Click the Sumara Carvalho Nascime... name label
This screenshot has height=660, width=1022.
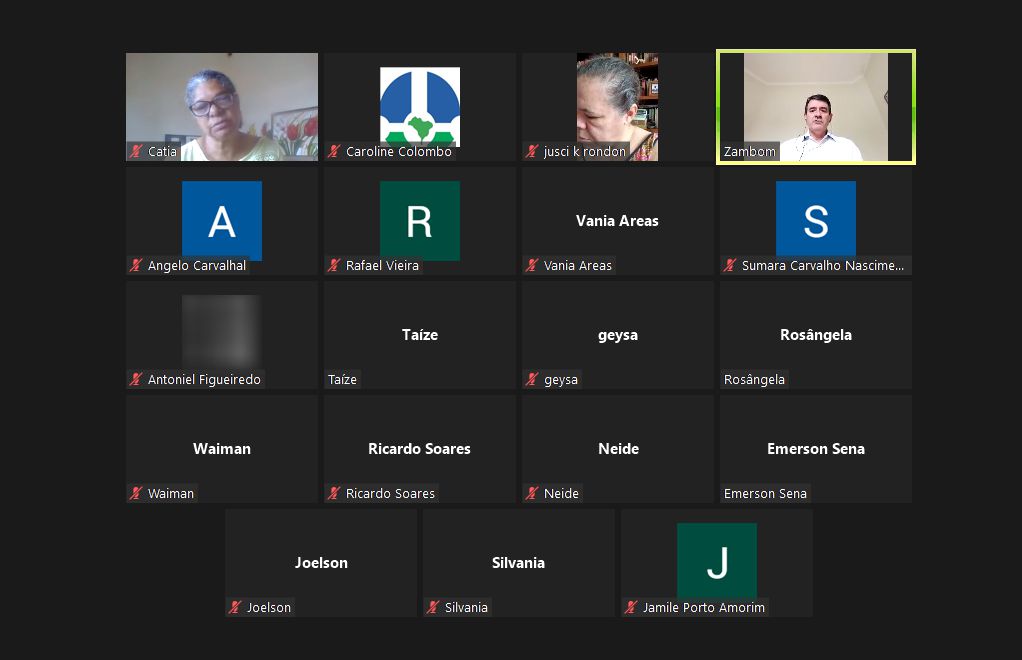(823, 266)
